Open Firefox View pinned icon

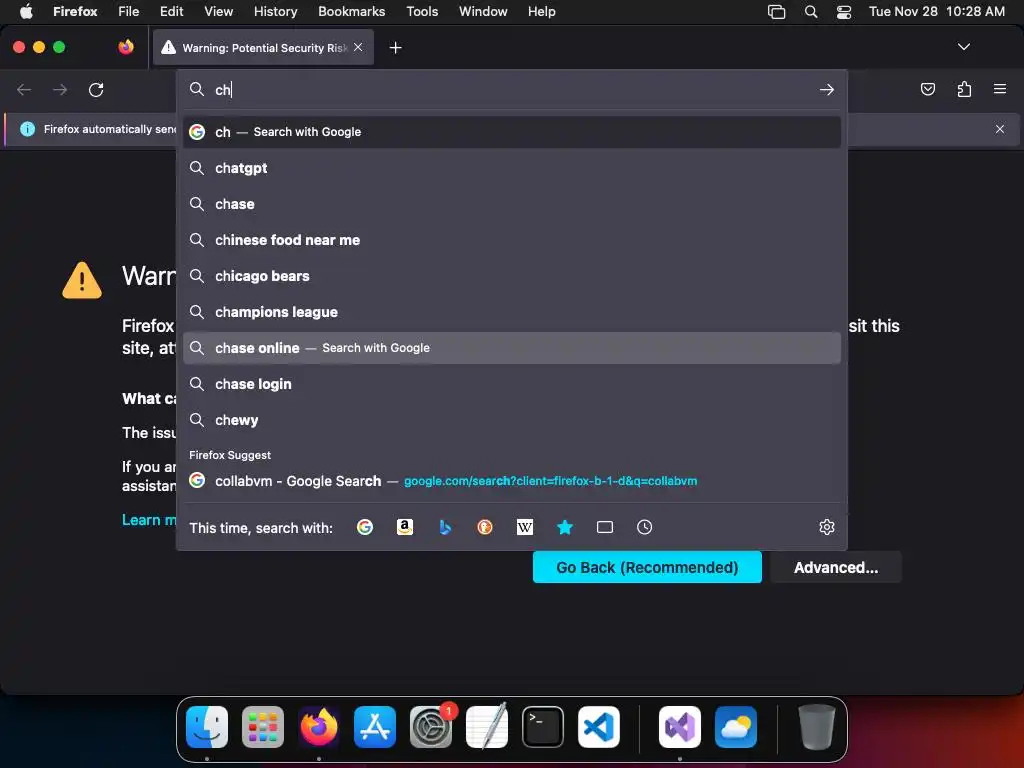126,47
